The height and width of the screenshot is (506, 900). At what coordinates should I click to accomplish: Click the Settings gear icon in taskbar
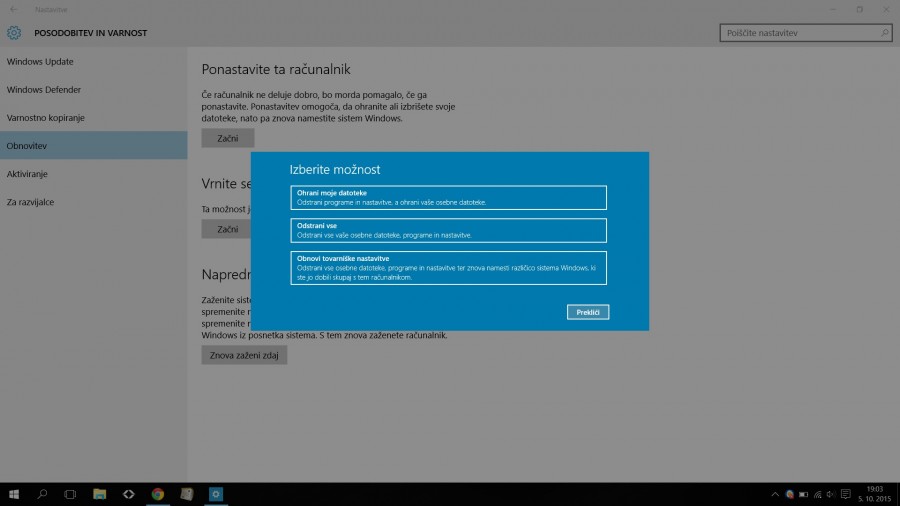pyautogui.click(x=215, y=494)
